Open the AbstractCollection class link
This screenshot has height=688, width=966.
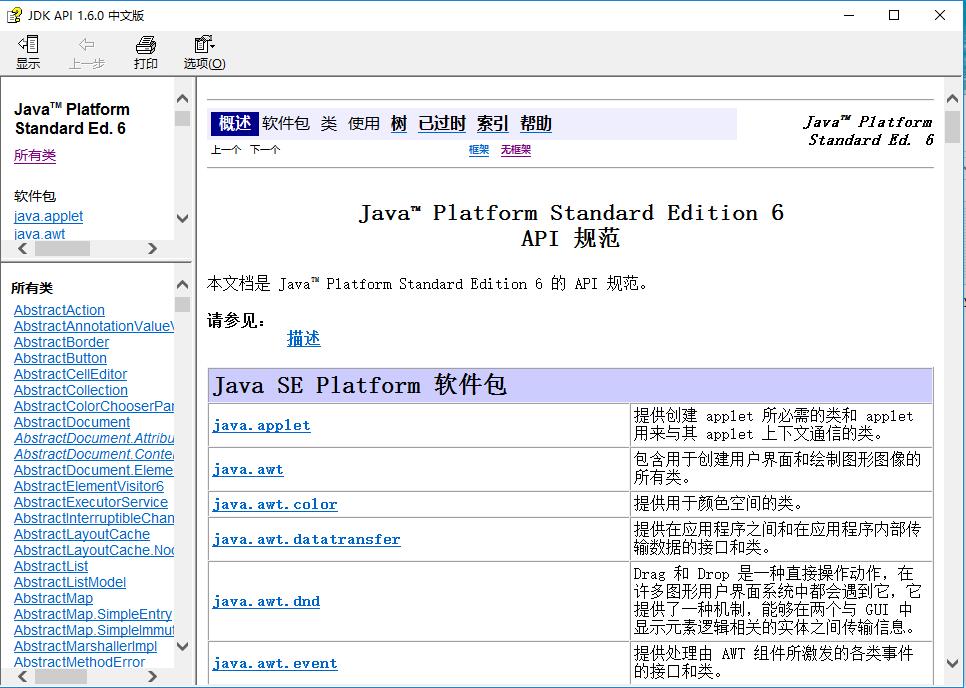71,390
